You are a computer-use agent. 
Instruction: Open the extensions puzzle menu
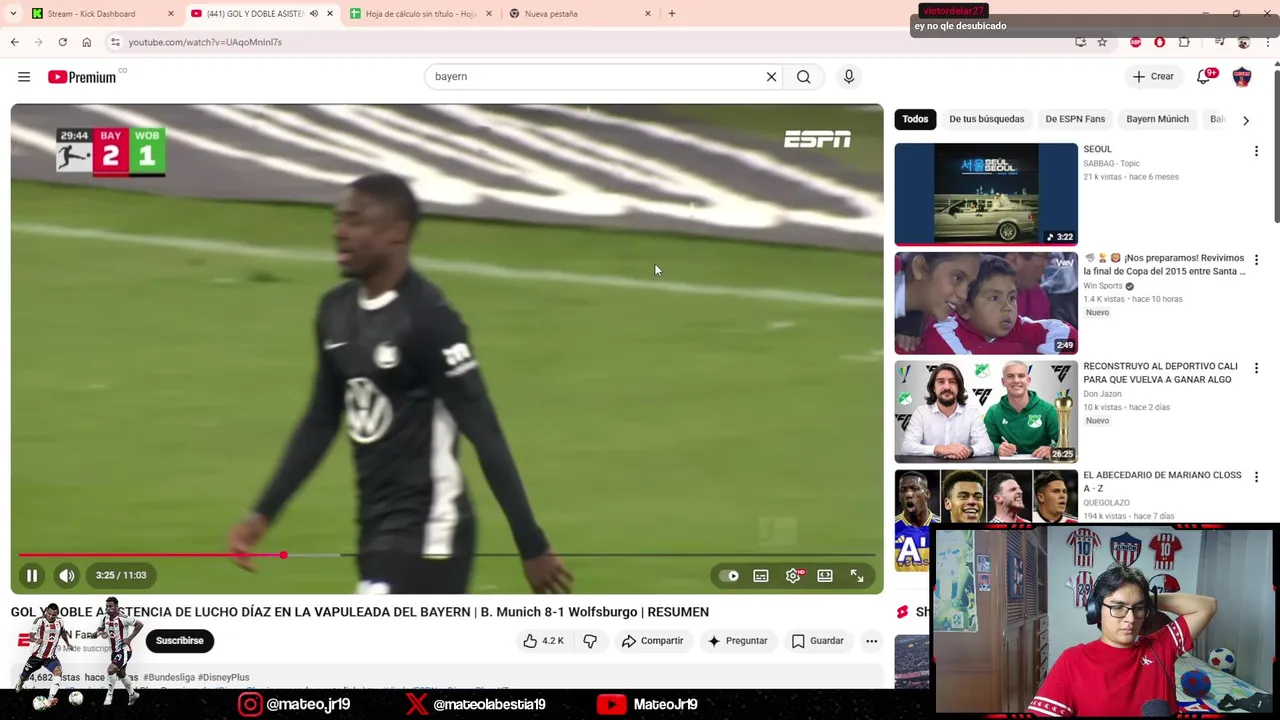click(x=1184, y=42)
